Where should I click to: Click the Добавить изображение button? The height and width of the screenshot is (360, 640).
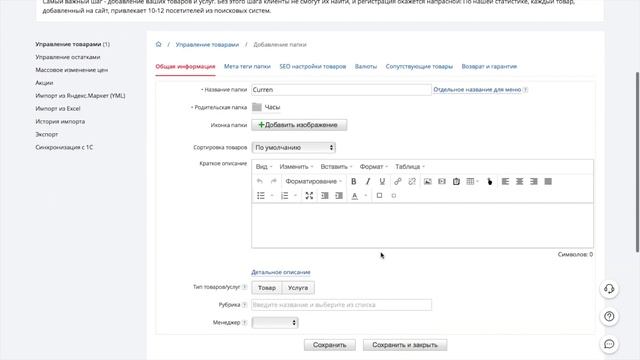click(299, 125)
